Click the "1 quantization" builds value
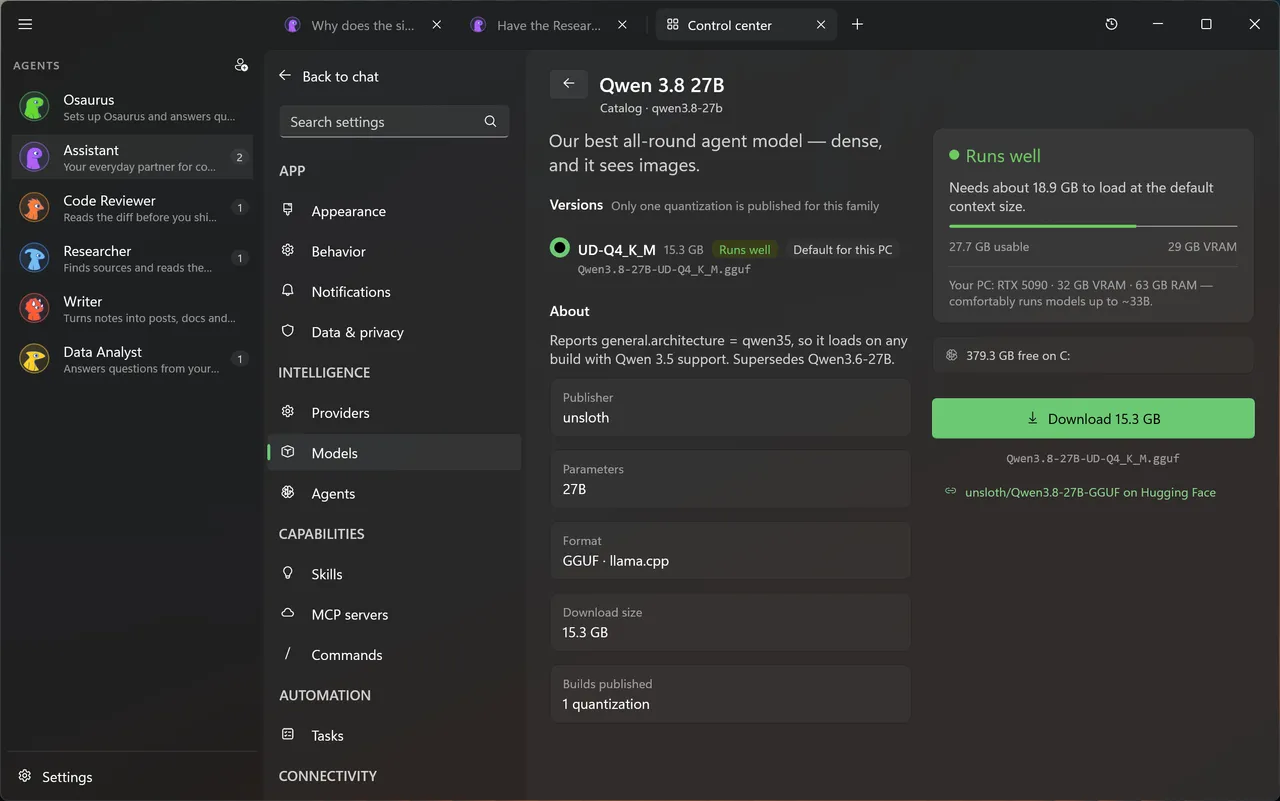The image size is (1280, 801). tap(606, 704)
